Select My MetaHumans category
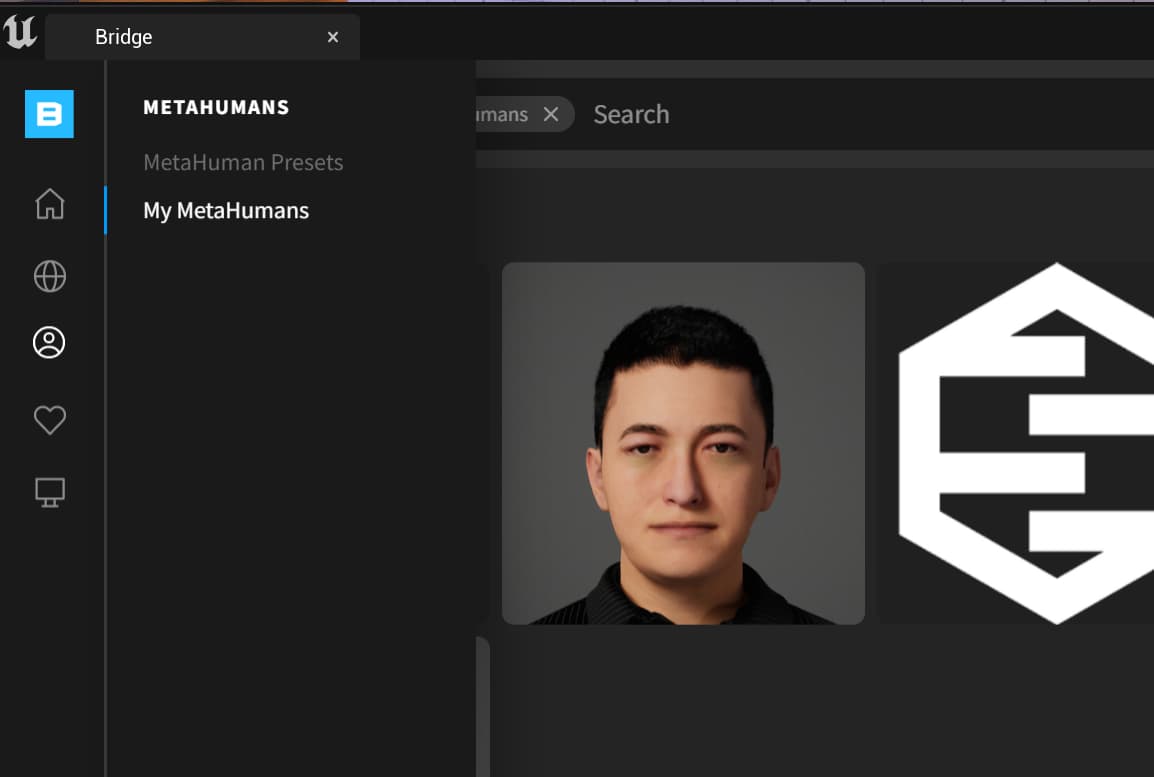 pos(226,211)
